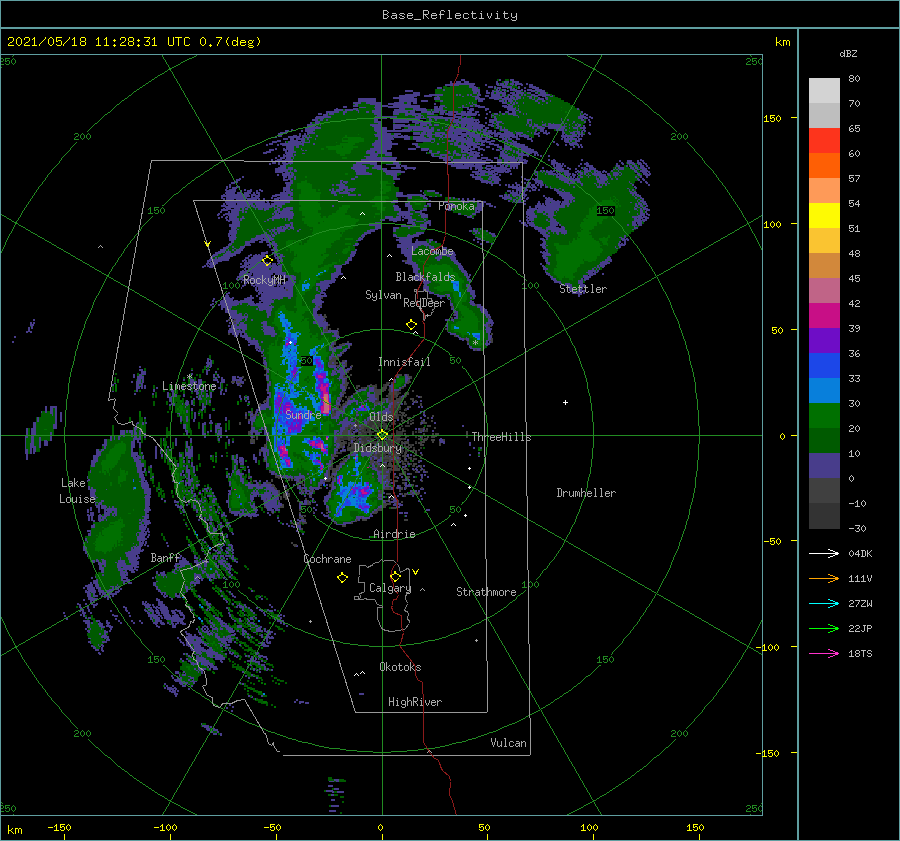Screen dimensions: 900x841
Task: Click the Ponoka town label
Action: tap(456, 206)
